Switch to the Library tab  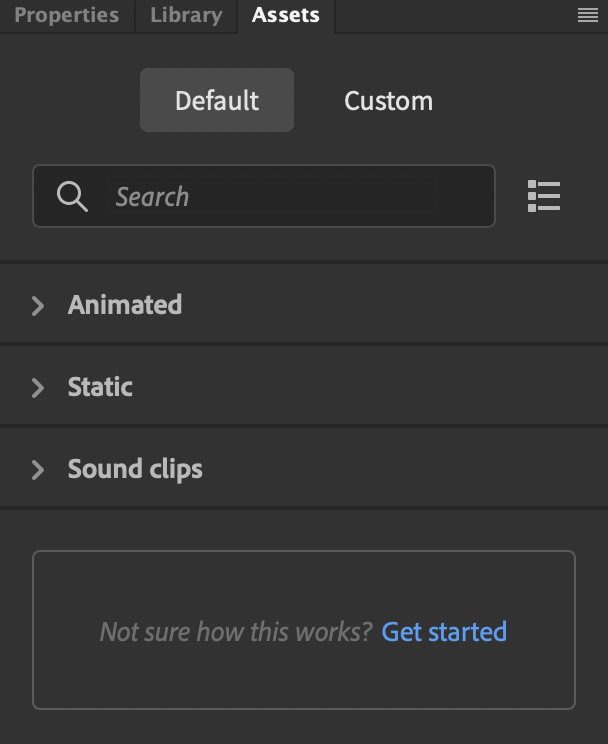tap(186, 15)
